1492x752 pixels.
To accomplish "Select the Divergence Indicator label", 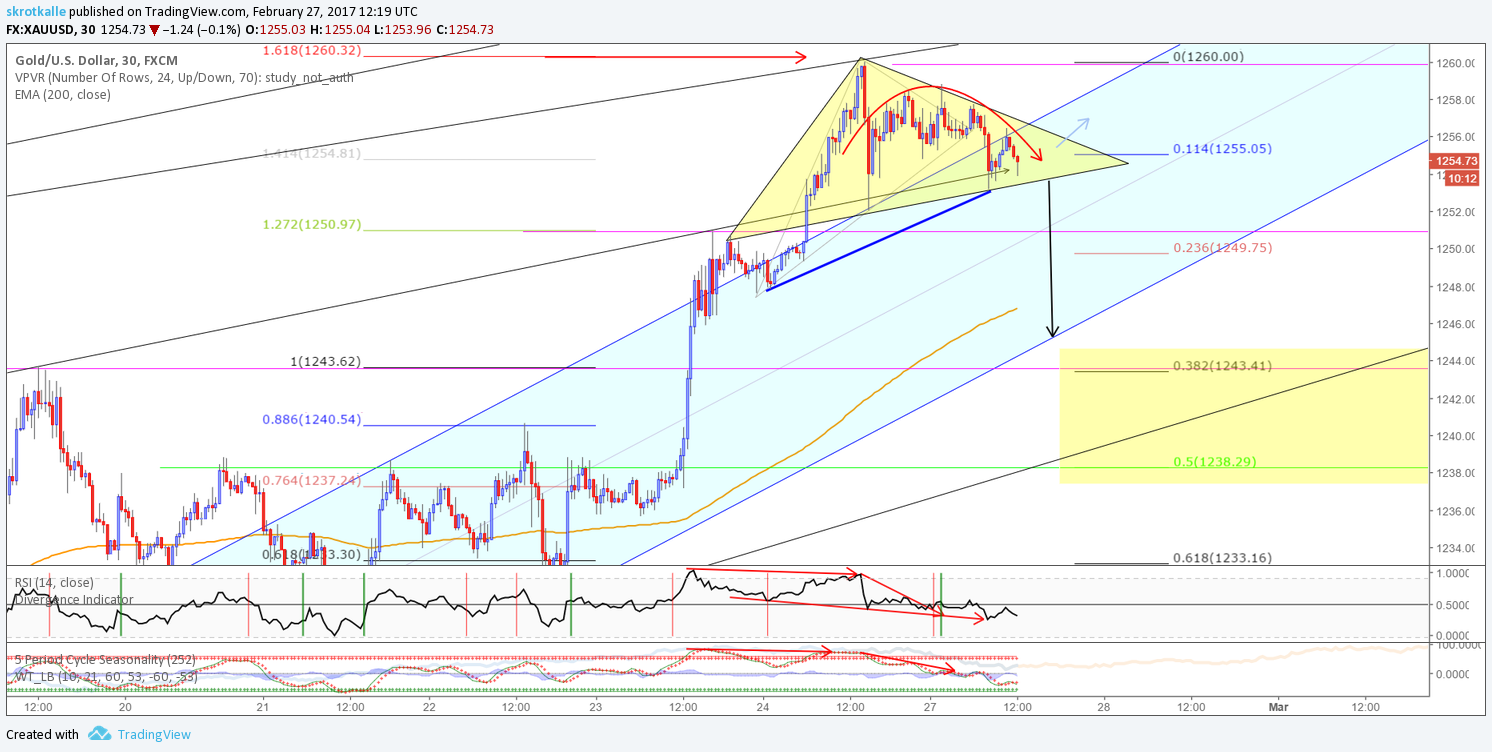I will coord(73,599).
